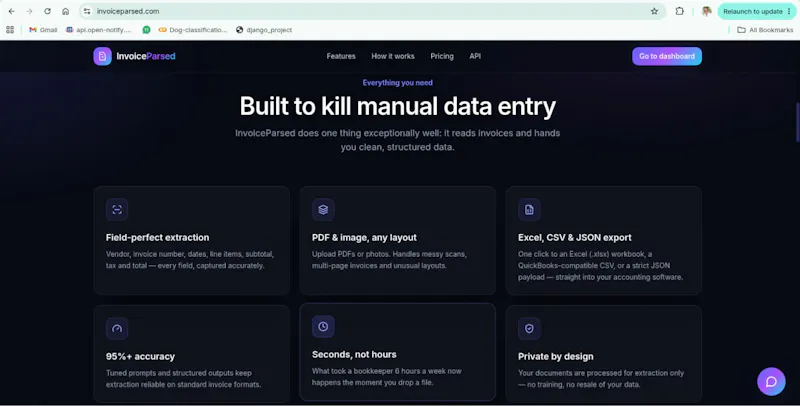Click the Field-perfect extraction scan icon
Screen dimensions: 800x406
[117, 210]
